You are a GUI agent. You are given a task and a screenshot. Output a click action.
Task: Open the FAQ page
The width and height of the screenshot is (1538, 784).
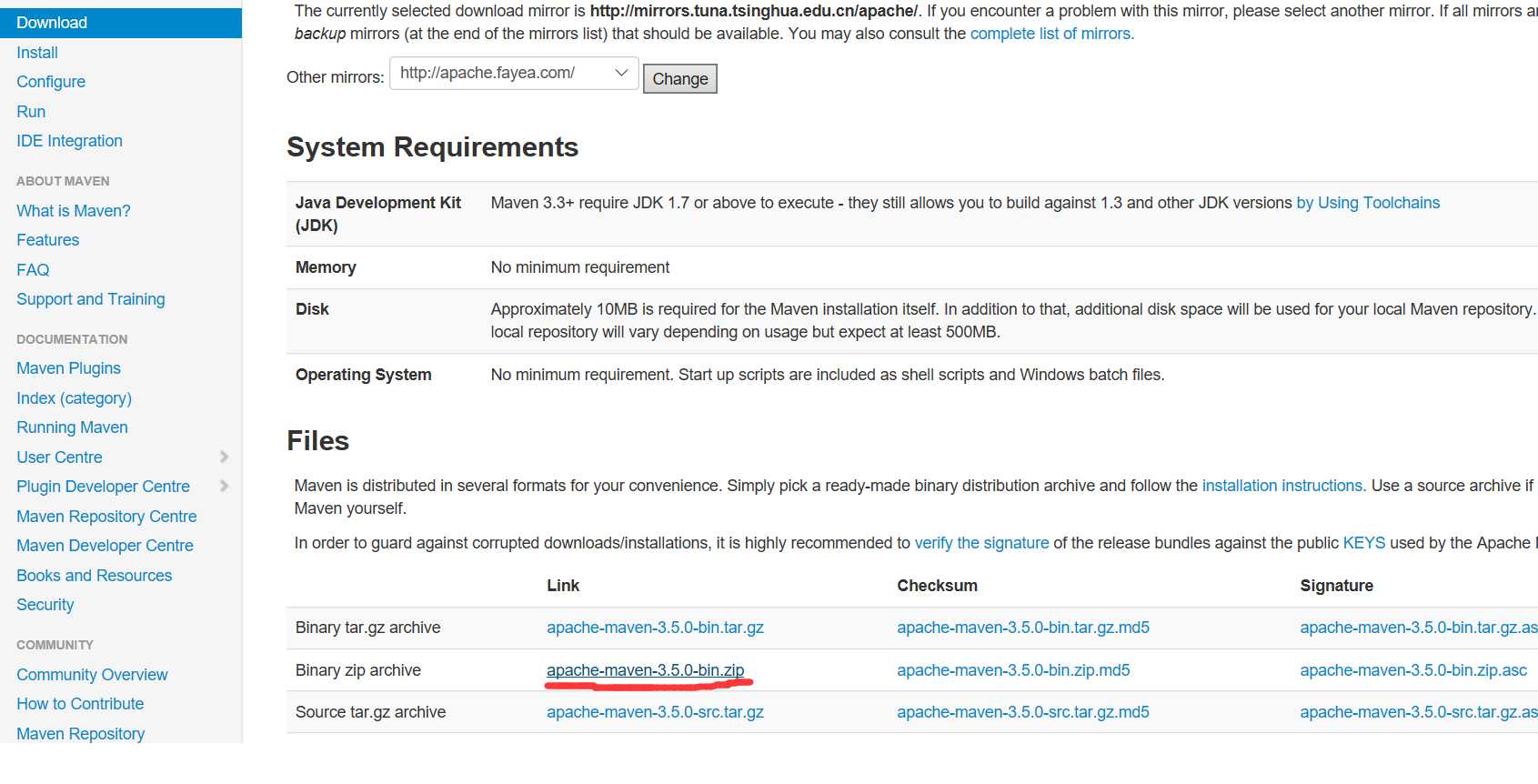coord(33,270)
